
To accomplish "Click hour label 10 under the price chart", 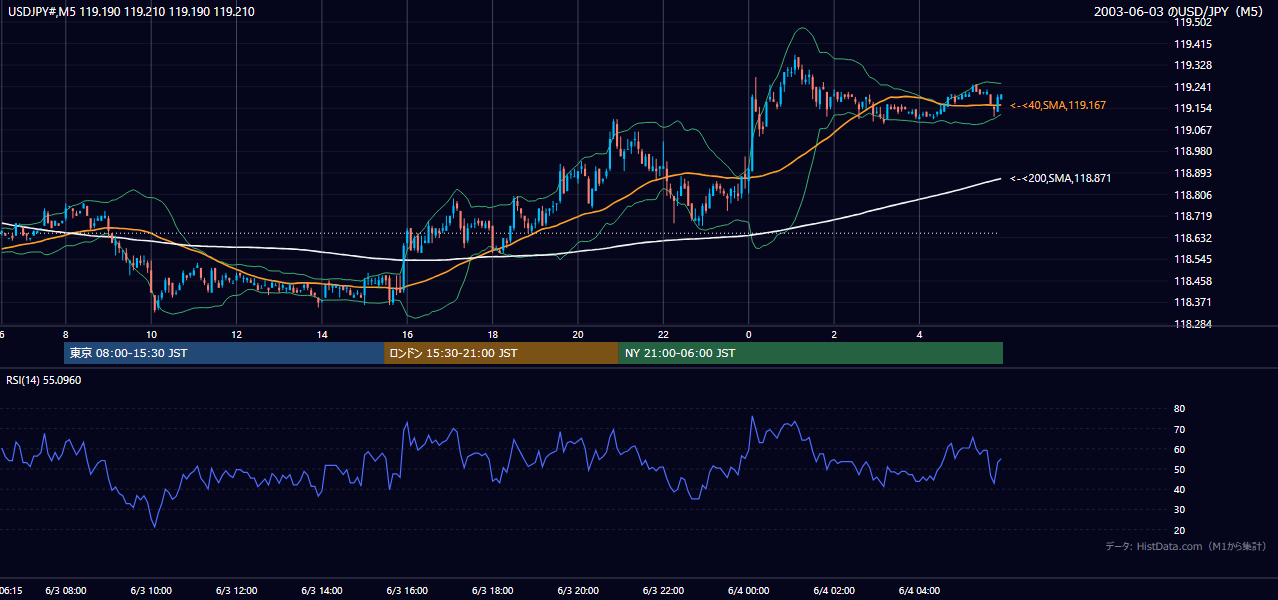I will [151, 334].
